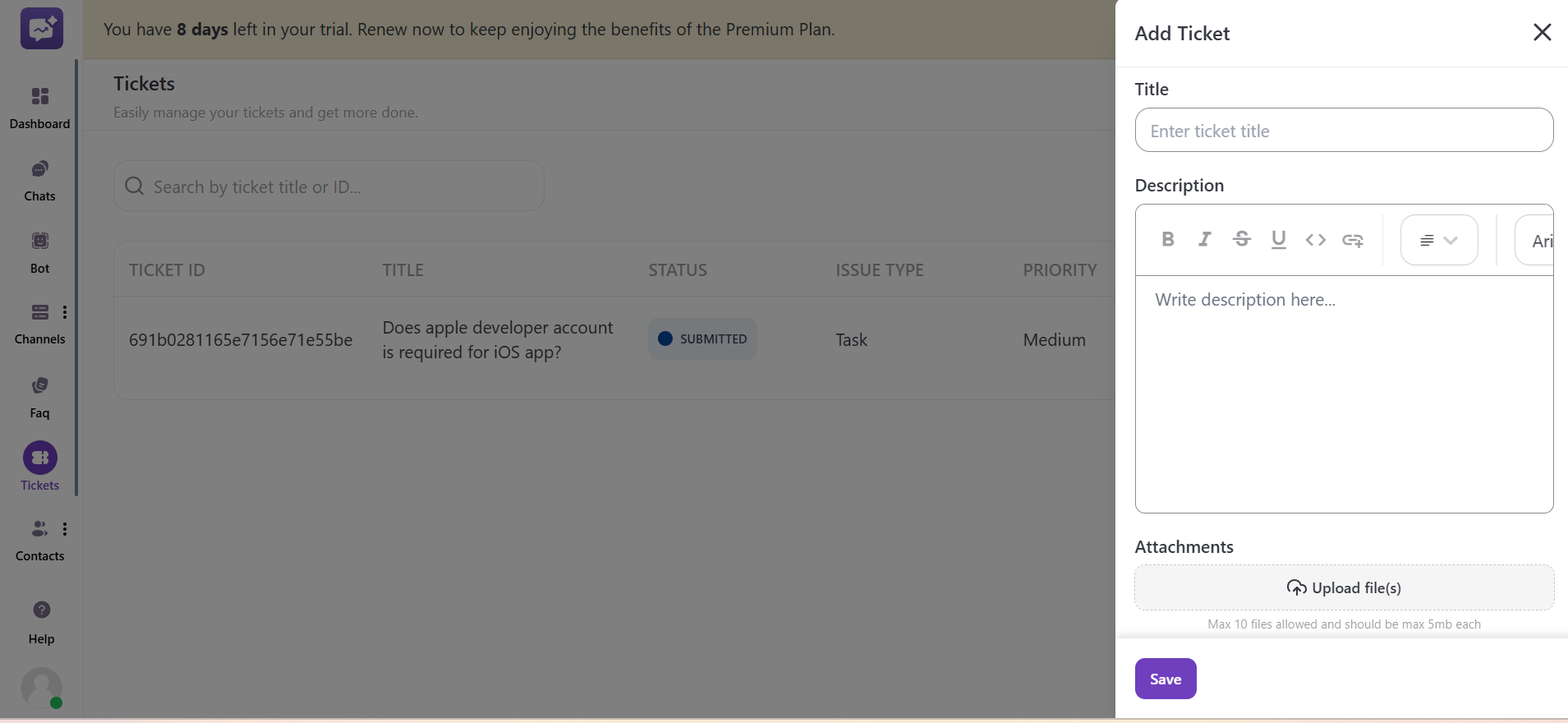The image size is (1568, 723).
Task: Click the description text area
Action: 1344,394
